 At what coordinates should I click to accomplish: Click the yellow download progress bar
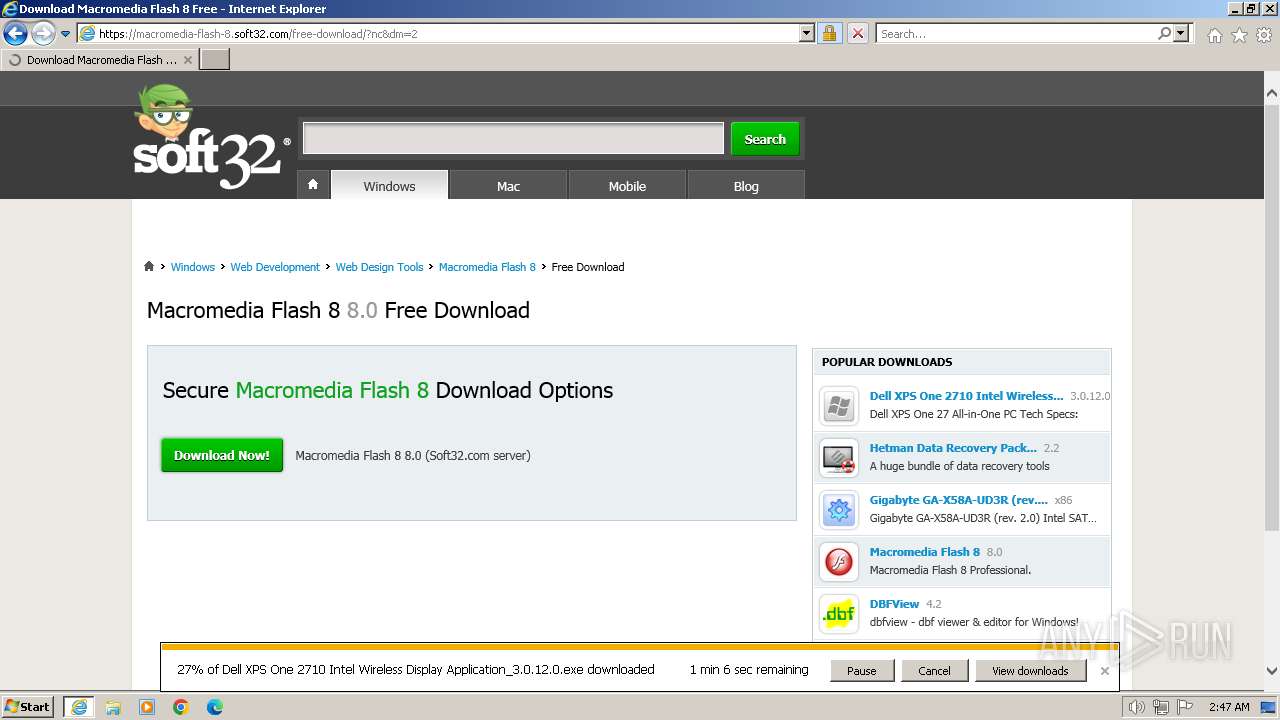click(x=639, y=647)
